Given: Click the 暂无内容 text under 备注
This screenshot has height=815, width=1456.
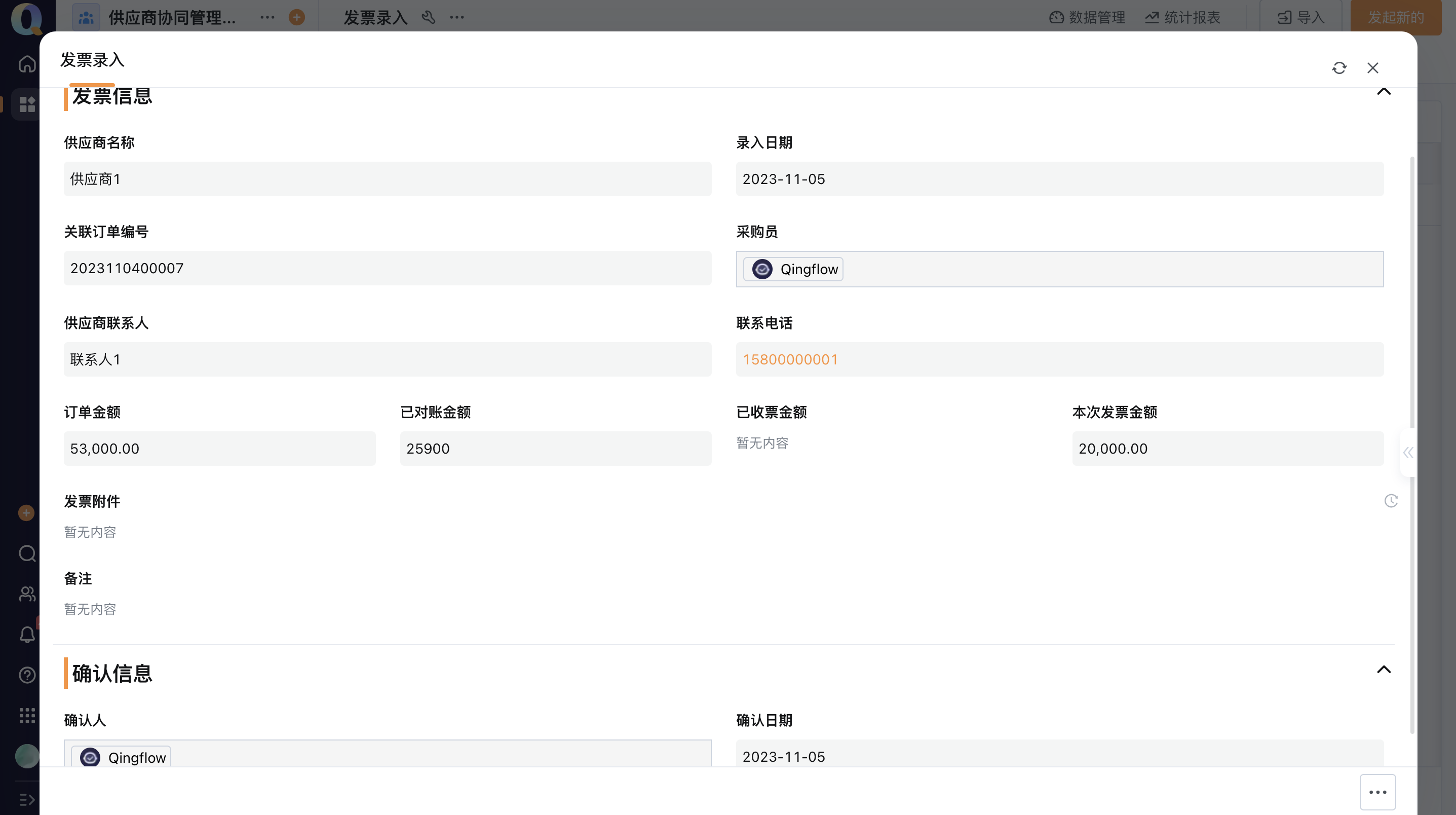Looking at the screenshot, I should tap(90, 609).
